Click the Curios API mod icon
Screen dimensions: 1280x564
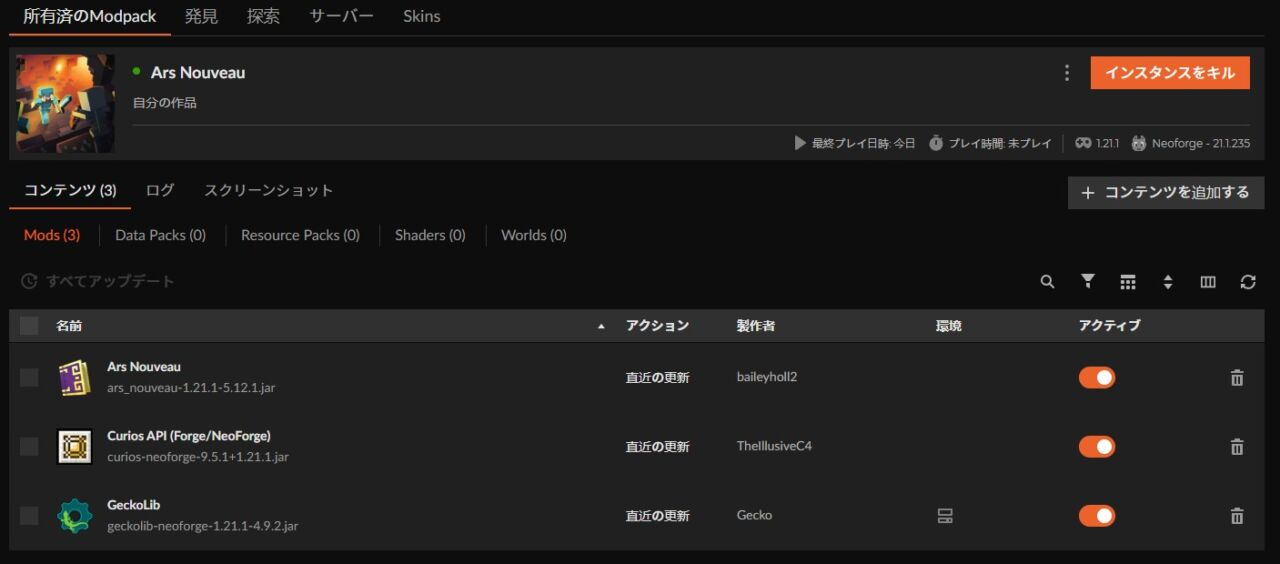[x=75, y=447]
